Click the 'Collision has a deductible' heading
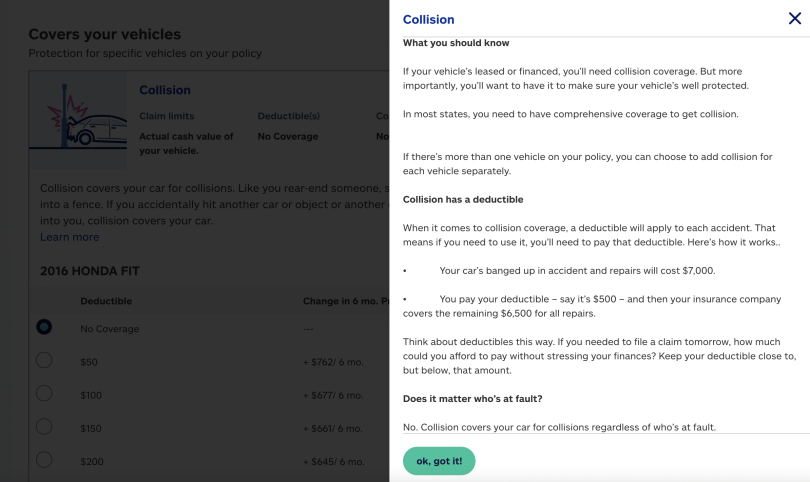The width and height of the screenshot is (810, 482). [463, 199]
